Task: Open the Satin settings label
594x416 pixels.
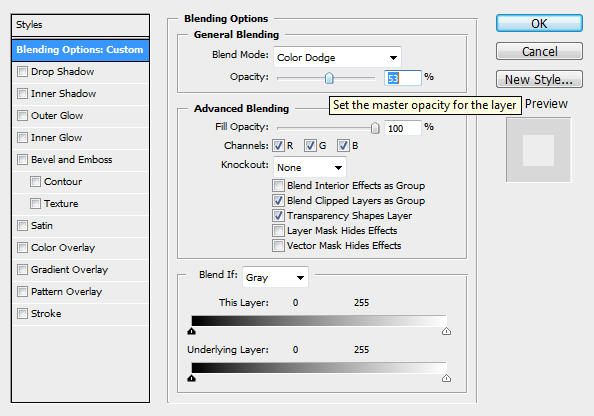Action: tap(42, 225)
